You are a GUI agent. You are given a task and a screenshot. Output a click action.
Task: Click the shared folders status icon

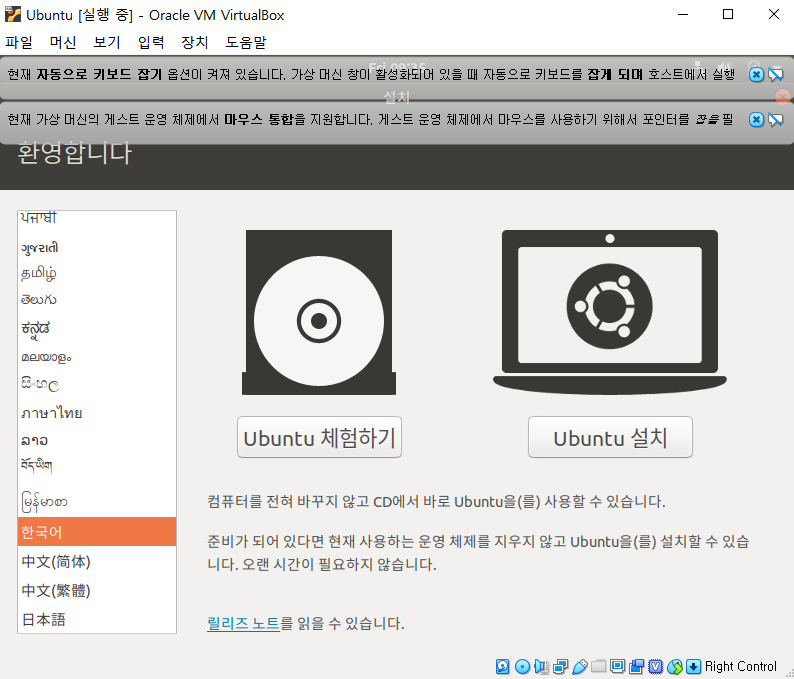(599, 666)
